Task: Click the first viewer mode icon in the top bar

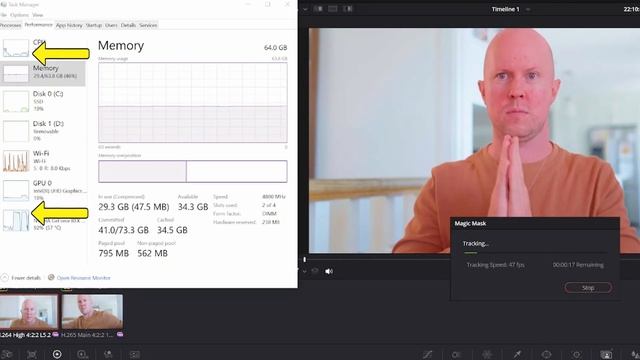Action: coord(318,9)
